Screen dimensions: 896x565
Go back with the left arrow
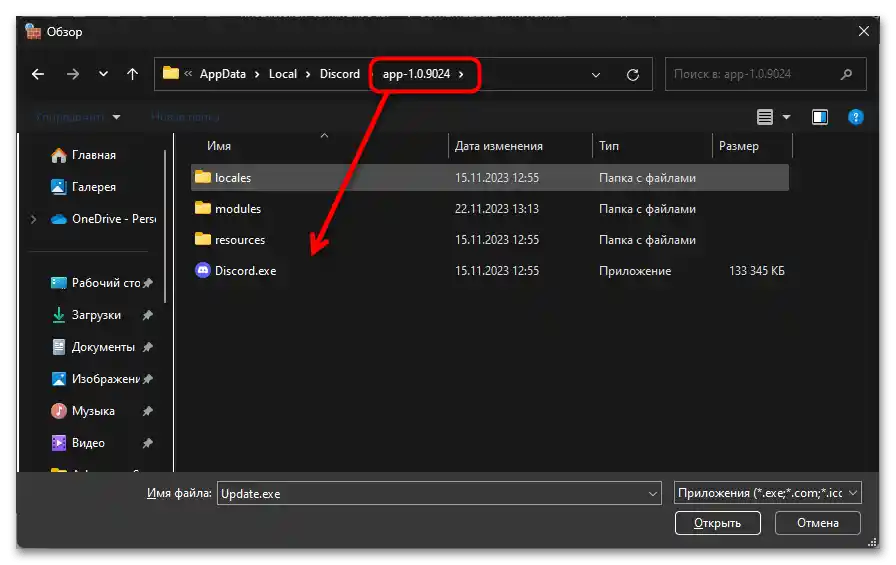point(38,74)
